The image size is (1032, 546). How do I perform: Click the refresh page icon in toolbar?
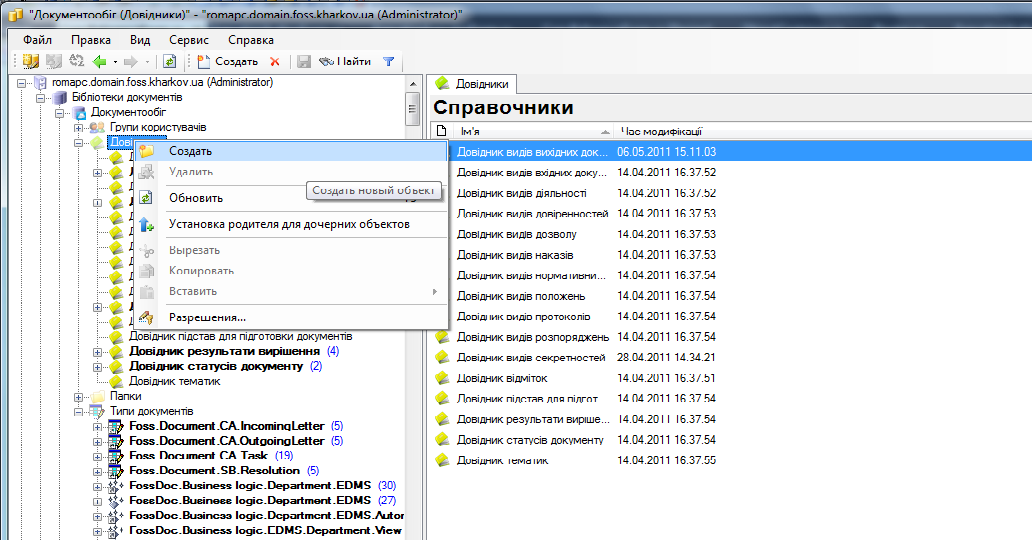tap(169, 62)
